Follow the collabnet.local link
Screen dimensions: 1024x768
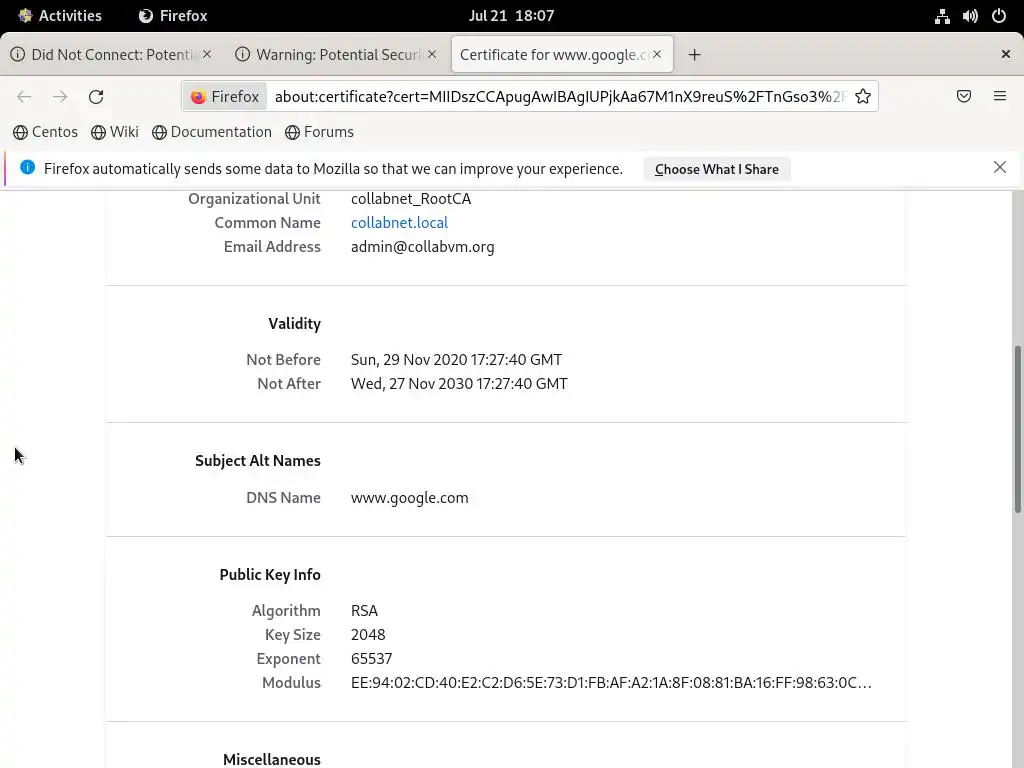pyautogui.click(x=399, y=223)
